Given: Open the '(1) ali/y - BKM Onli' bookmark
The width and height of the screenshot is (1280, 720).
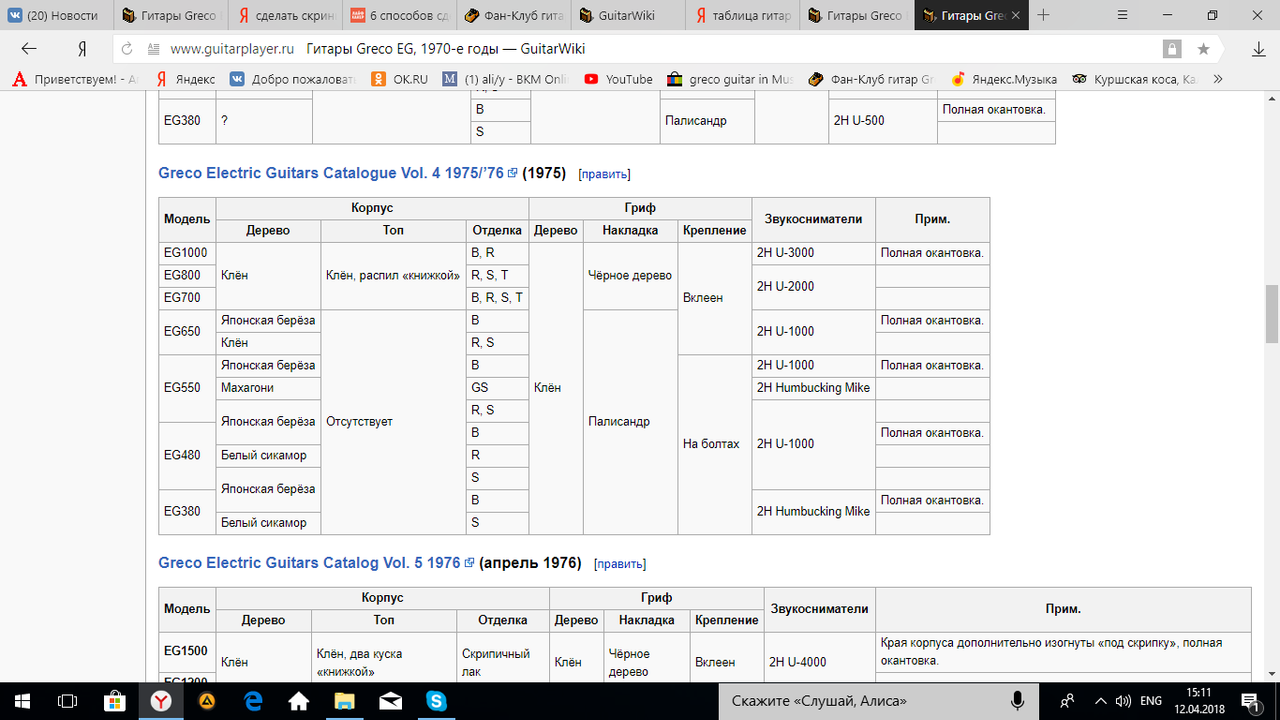Looking at the screenshot, I should tap(506, 79).
